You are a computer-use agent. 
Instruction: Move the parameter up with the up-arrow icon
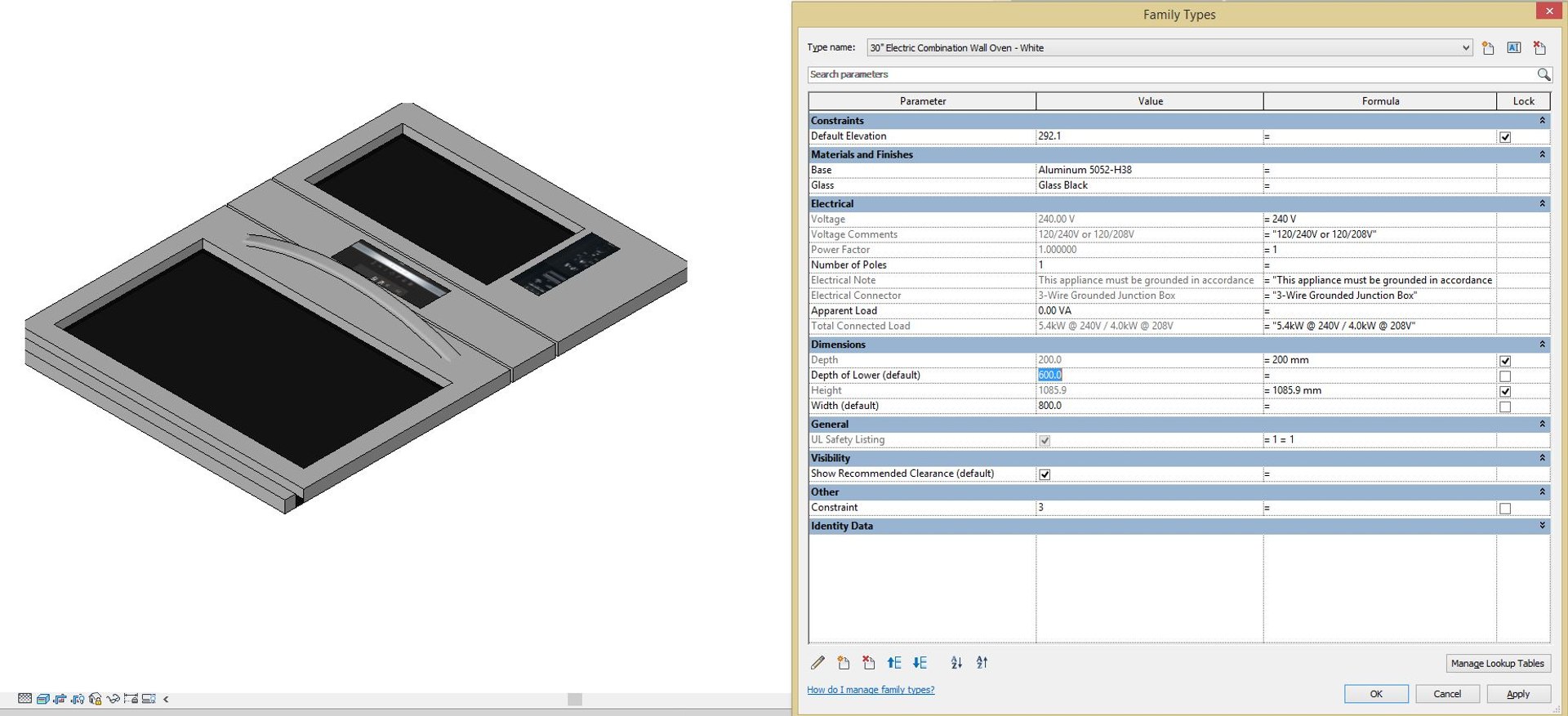(894, 663)
